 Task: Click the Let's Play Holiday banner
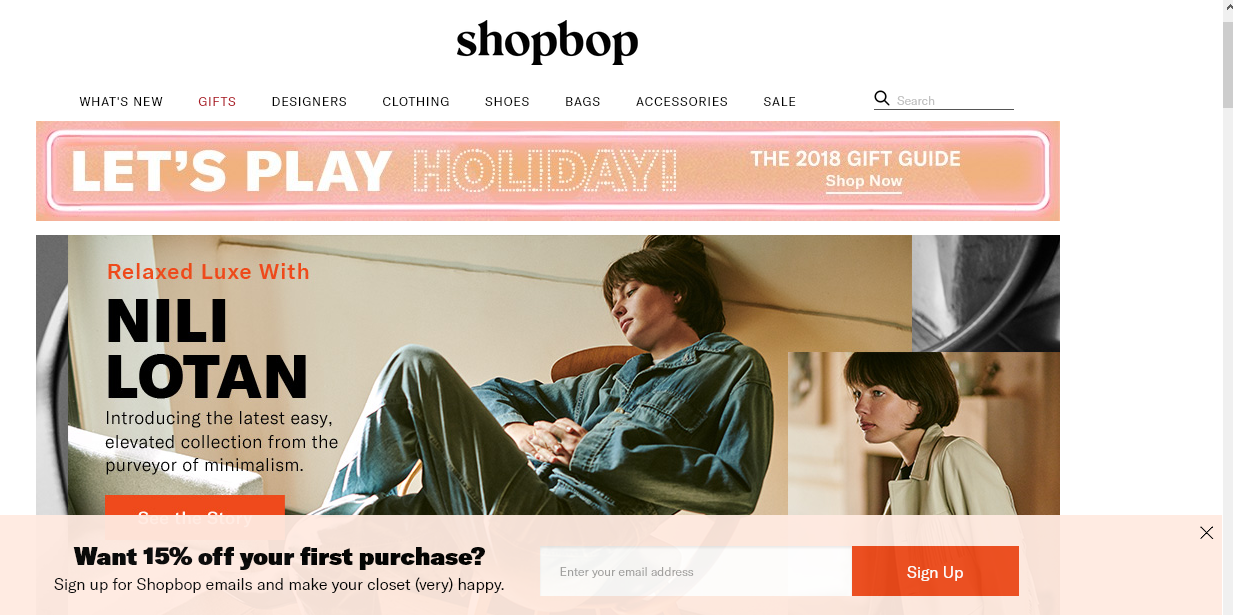point(548,171)
